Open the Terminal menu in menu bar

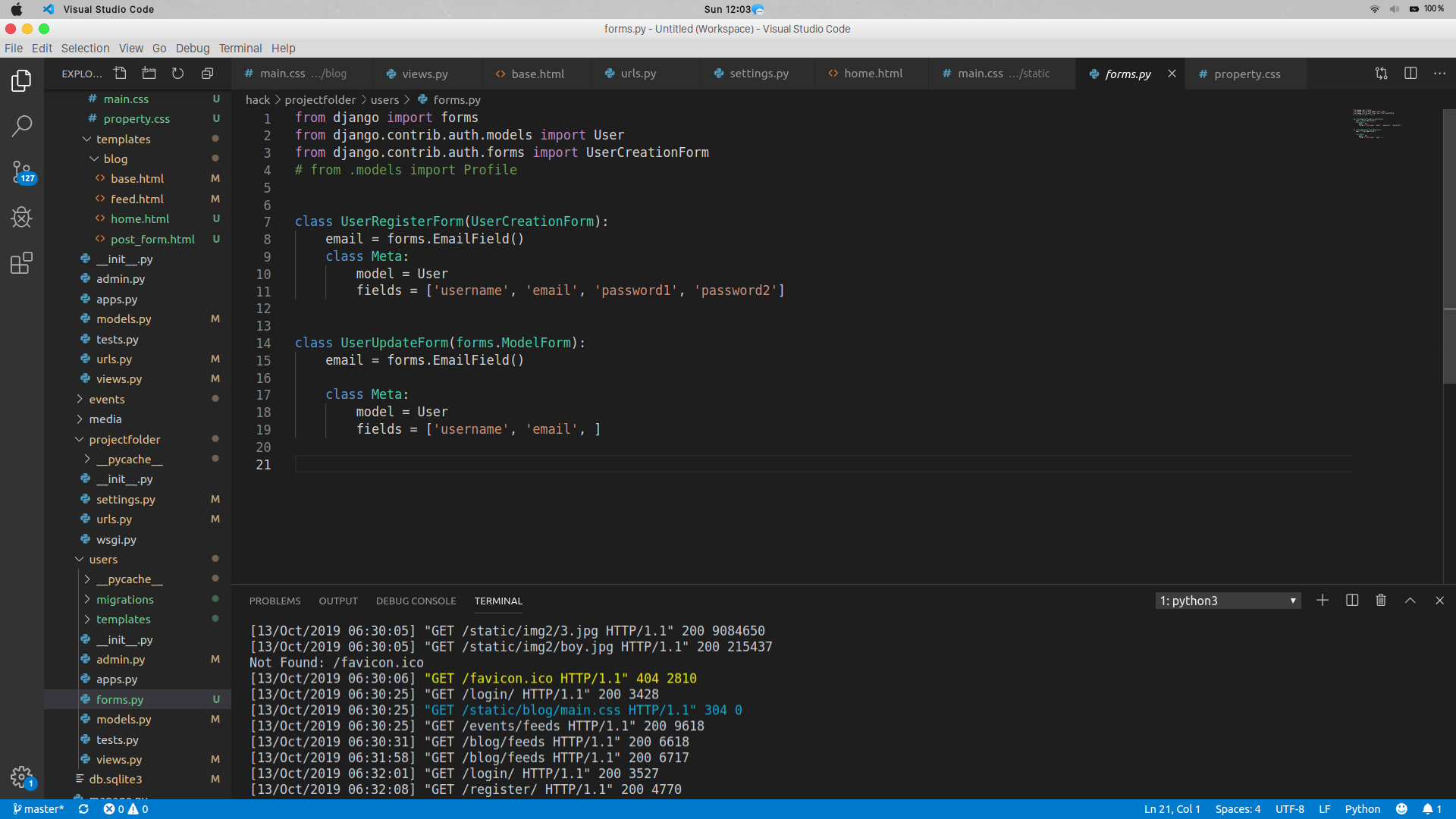[x=240, y=48]
